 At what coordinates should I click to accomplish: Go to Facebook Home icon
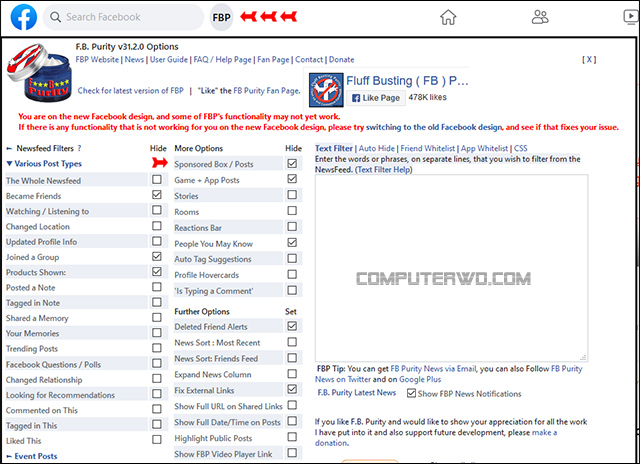click(448, 17)
